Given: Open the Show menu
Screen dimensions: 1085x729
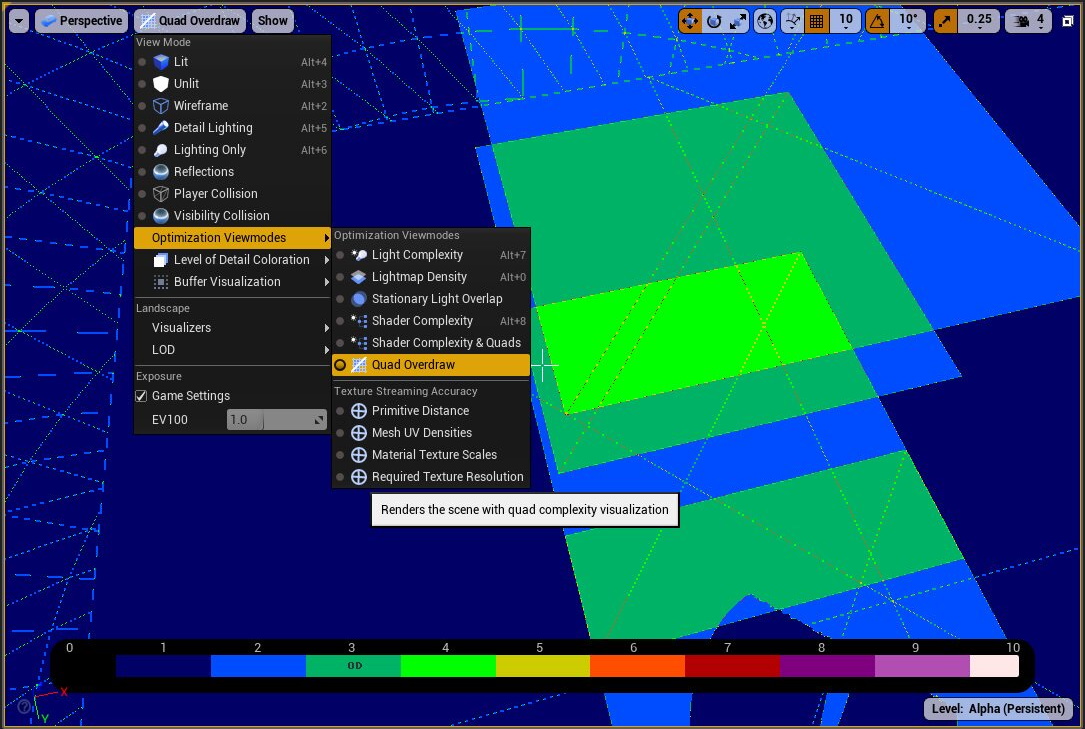Looking at the screenshot, I should [272, 20].
